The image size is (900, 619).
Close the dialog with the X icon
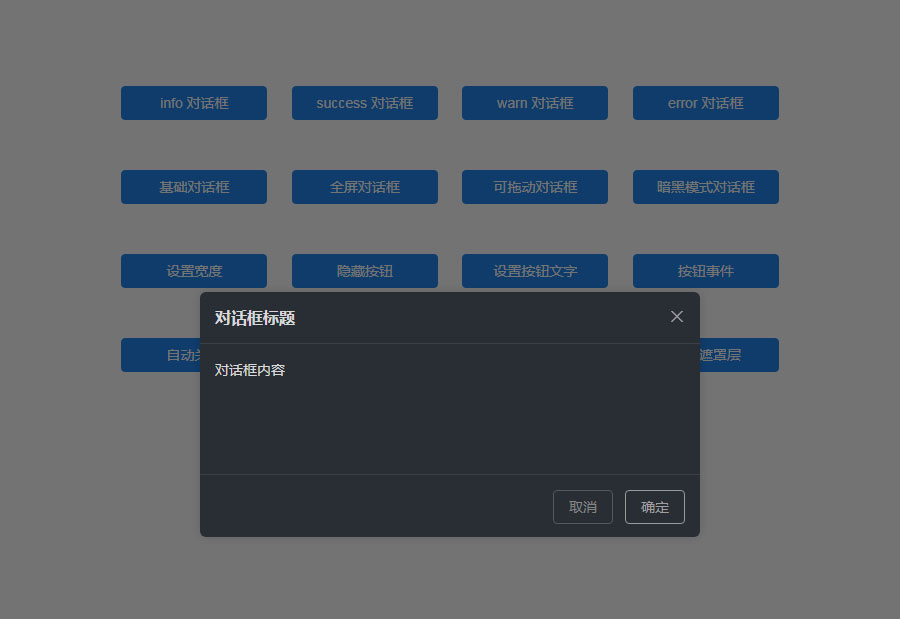click(x=677, y=317)
